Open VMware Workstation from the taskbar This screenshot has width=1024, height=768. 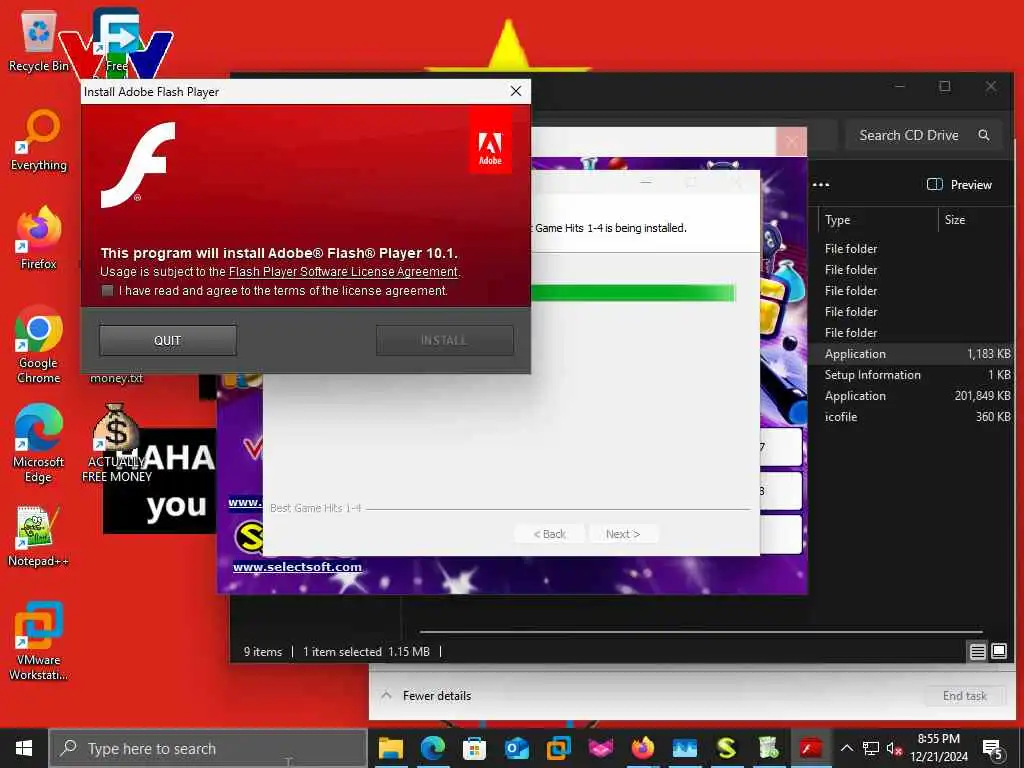point(558,748)
